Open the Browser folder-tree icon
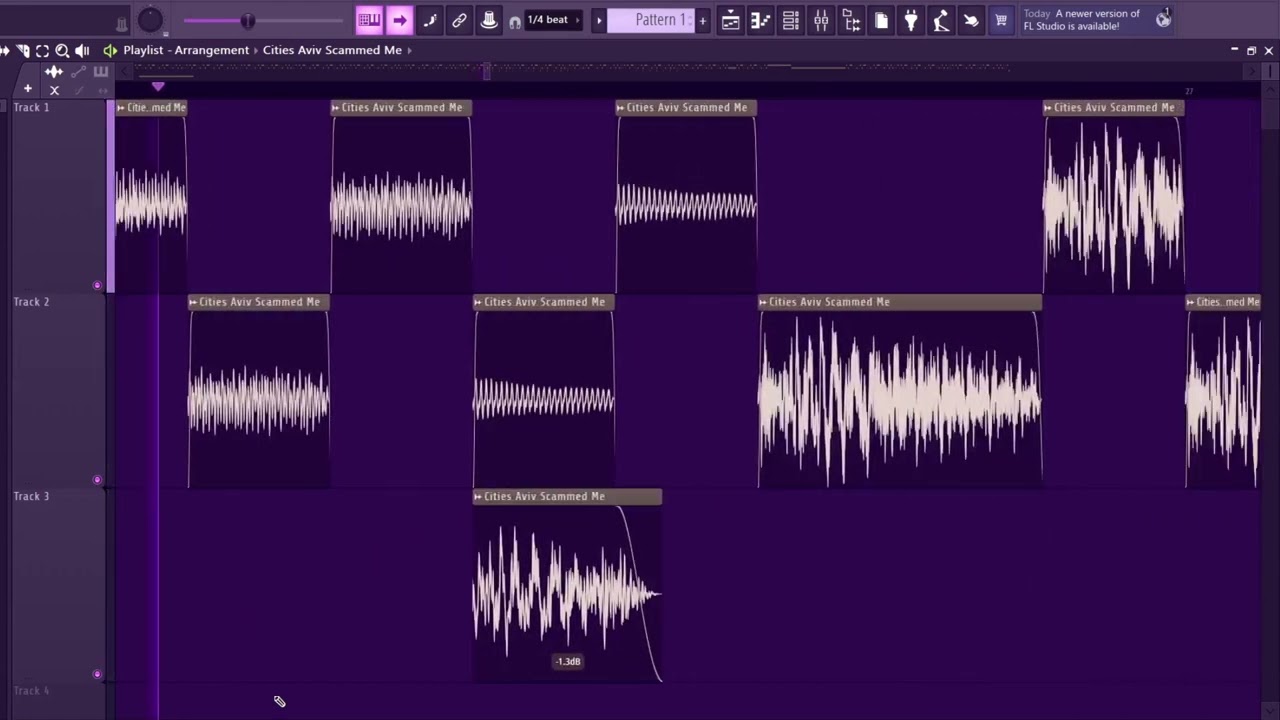 click(x=851, y=20)
